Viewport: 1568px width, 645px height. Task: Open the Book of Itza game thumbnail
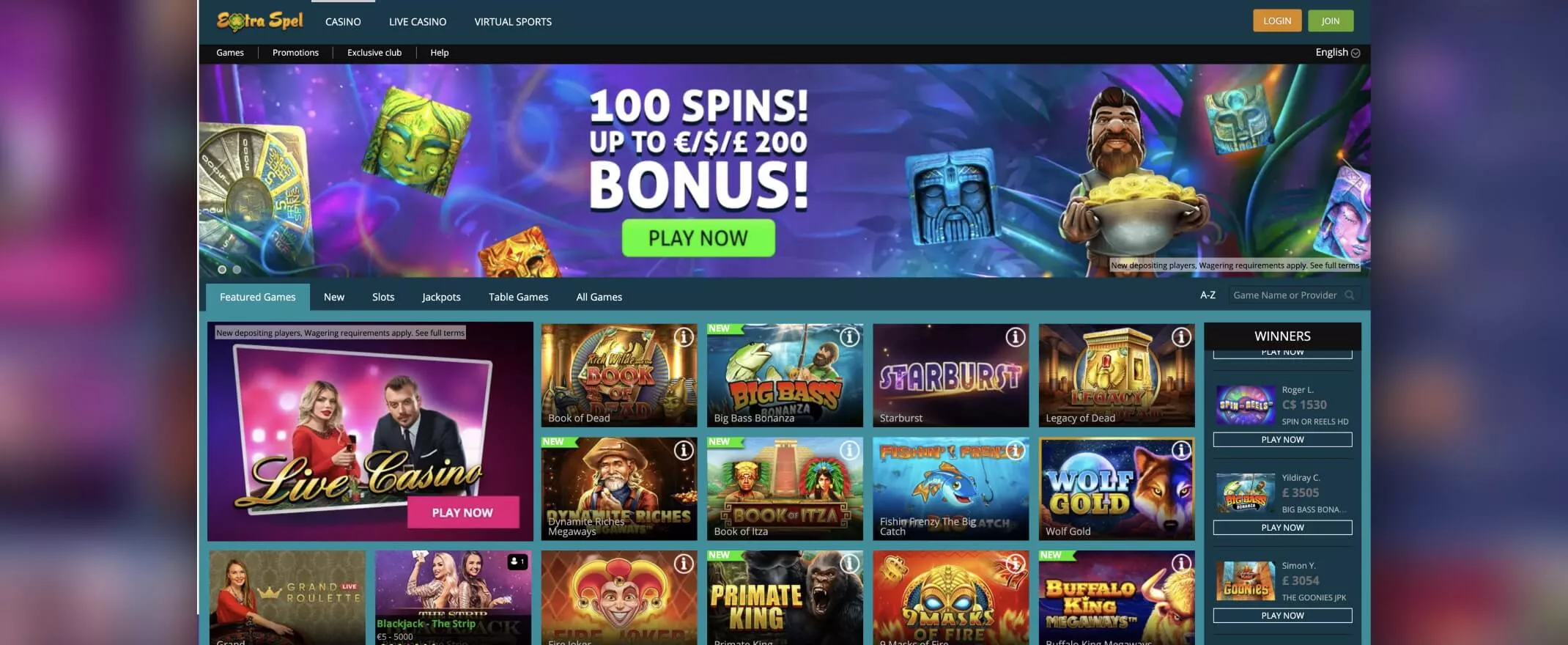(785, 489)
